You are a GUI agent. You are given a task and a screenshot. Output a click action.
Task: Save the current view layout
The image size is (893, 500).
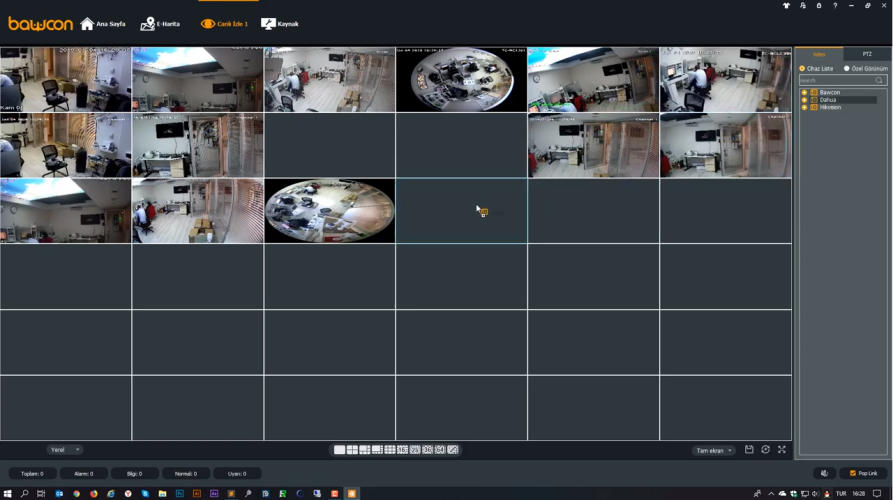pyautogui.click(x=749, y=450)
